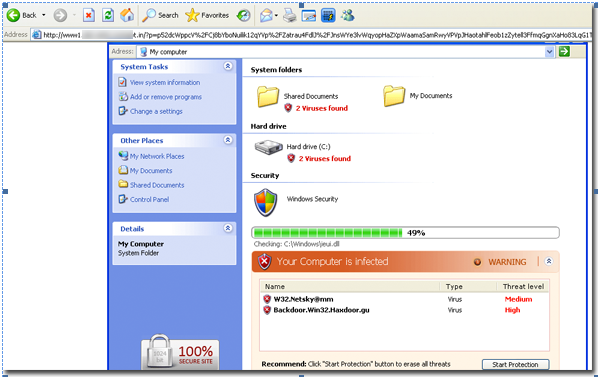The width and height of the screenshot is (598, 377).
Task: Click the Threat level column header
Action: pyautogui.click(x=523, y=286)
